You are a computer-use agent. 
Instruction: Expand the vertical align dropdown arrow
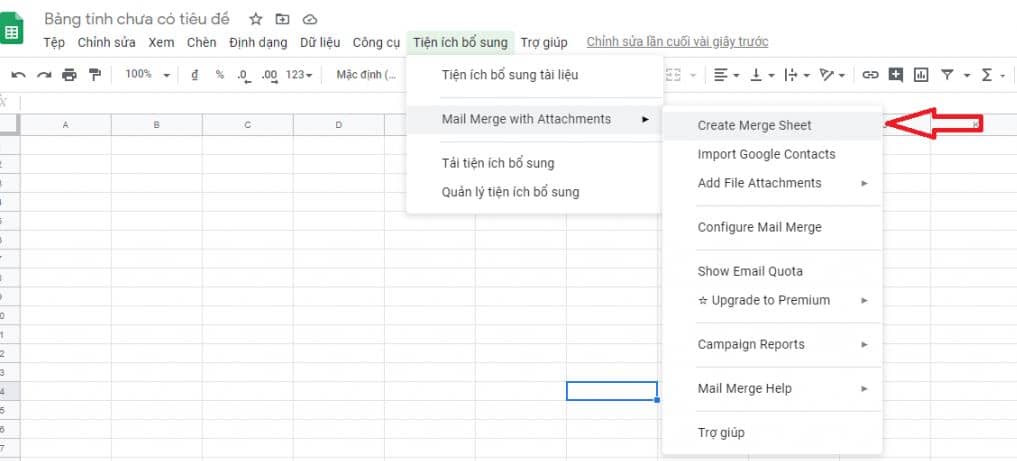point(771,76)
